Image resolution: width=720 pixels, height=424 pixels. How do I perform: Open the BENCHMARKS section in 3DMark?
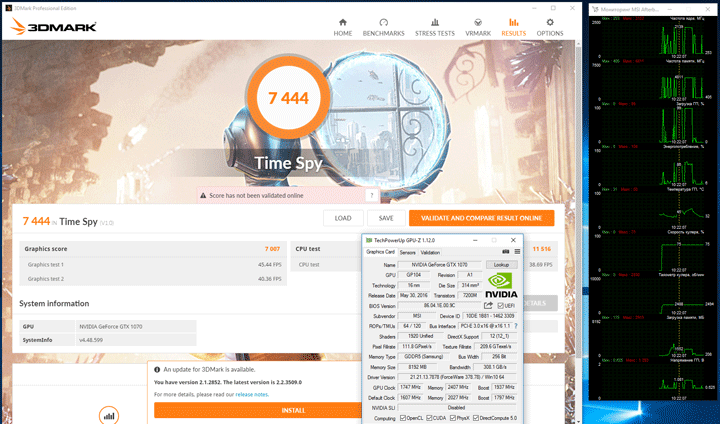(383, 28)
